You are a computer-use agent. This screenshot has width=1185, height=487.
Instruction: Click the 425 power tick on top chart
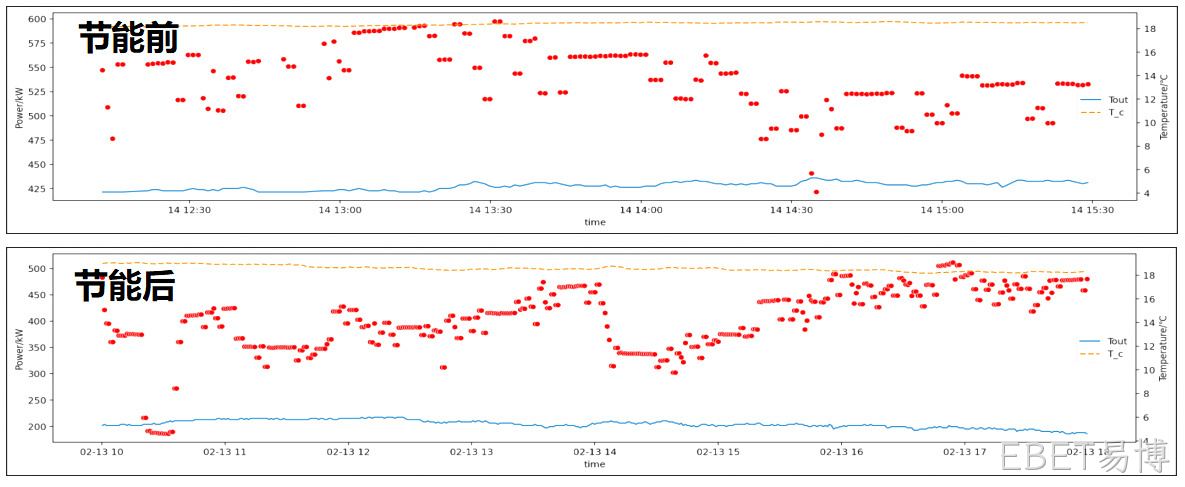(38, 189)
